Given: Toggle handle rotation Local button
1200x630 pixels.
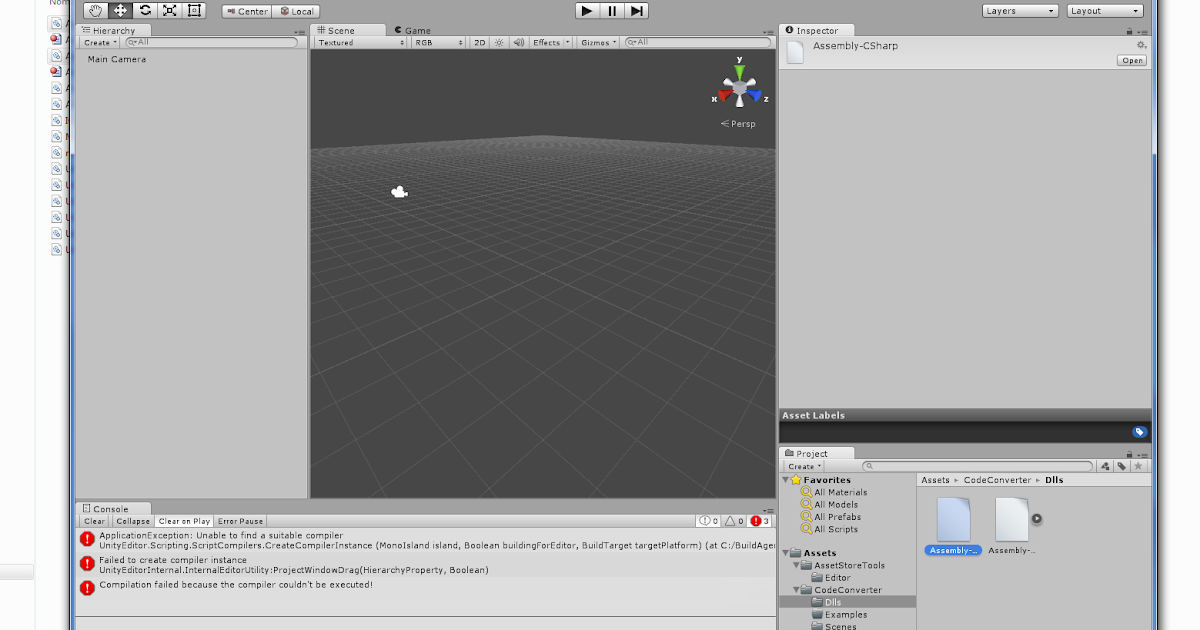Looking at the screenshot, I should [x=296, y=11].
